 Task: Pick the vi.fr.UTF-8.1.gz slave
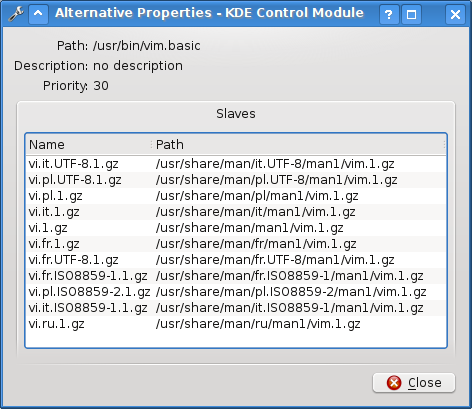(x=236, y=260)
